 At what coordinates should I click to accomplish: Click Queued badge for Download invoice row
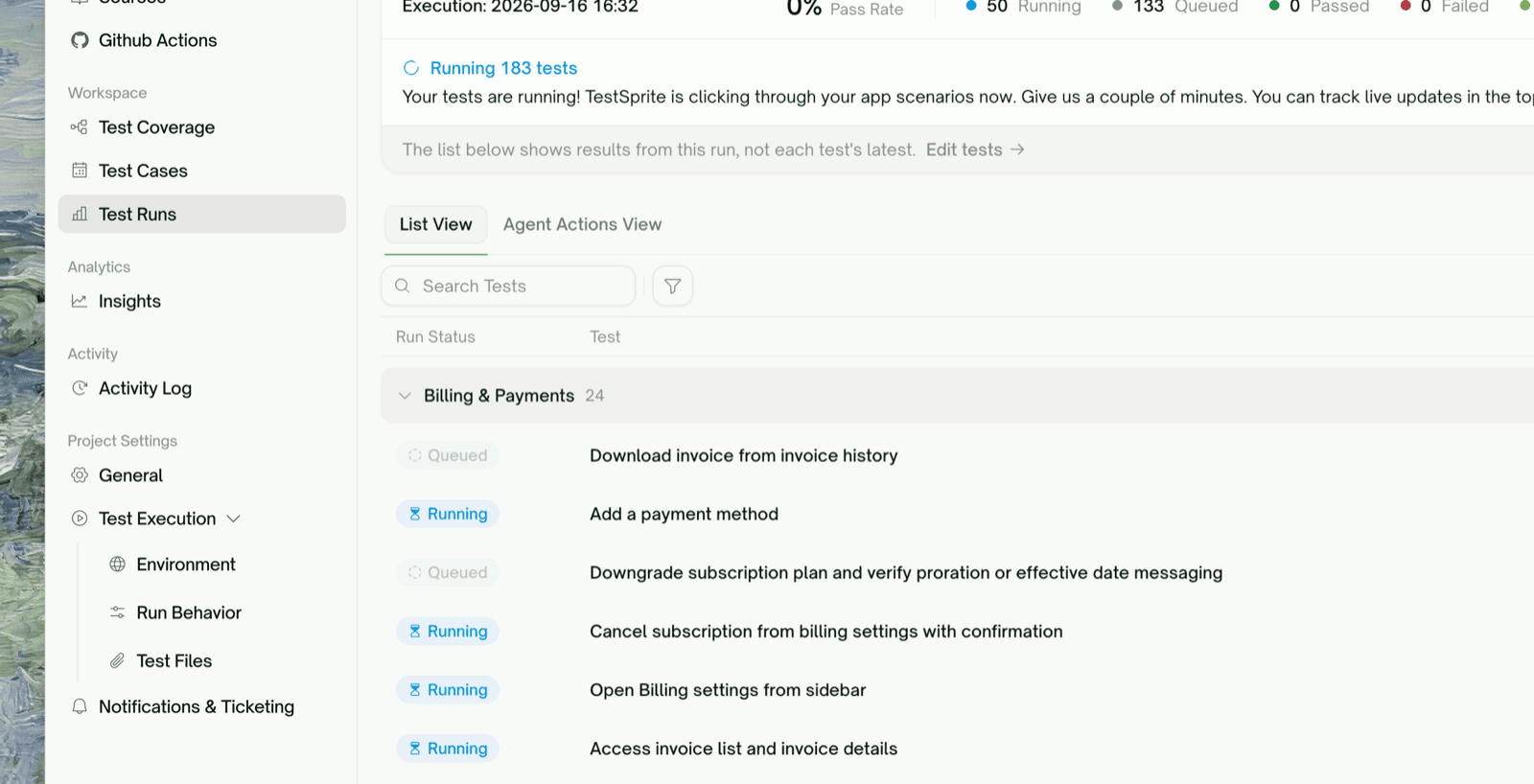click(x=448, y=455)
